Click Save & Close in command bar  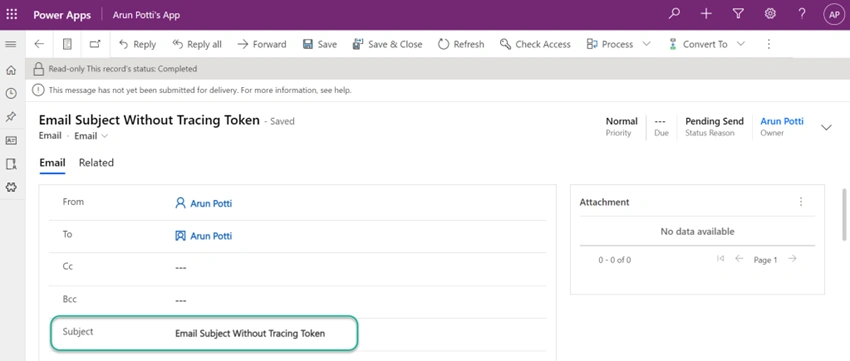click(x=387, y=44)
